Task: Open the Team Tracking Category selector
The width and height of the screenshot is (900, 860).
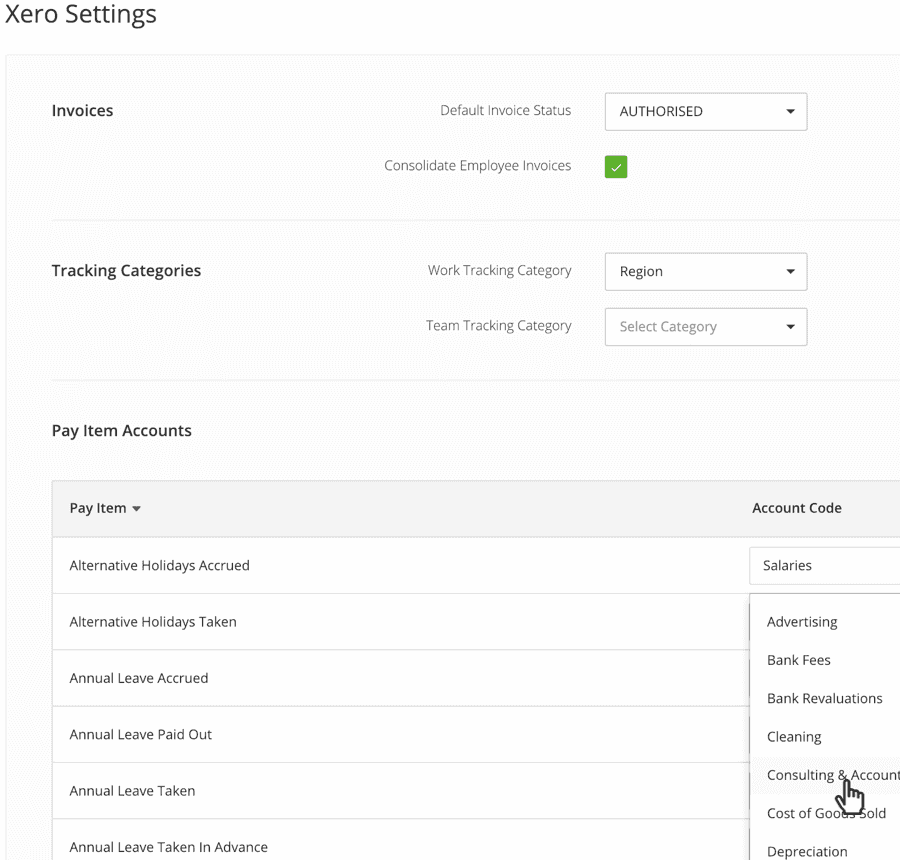Action: tap(705, 327)
